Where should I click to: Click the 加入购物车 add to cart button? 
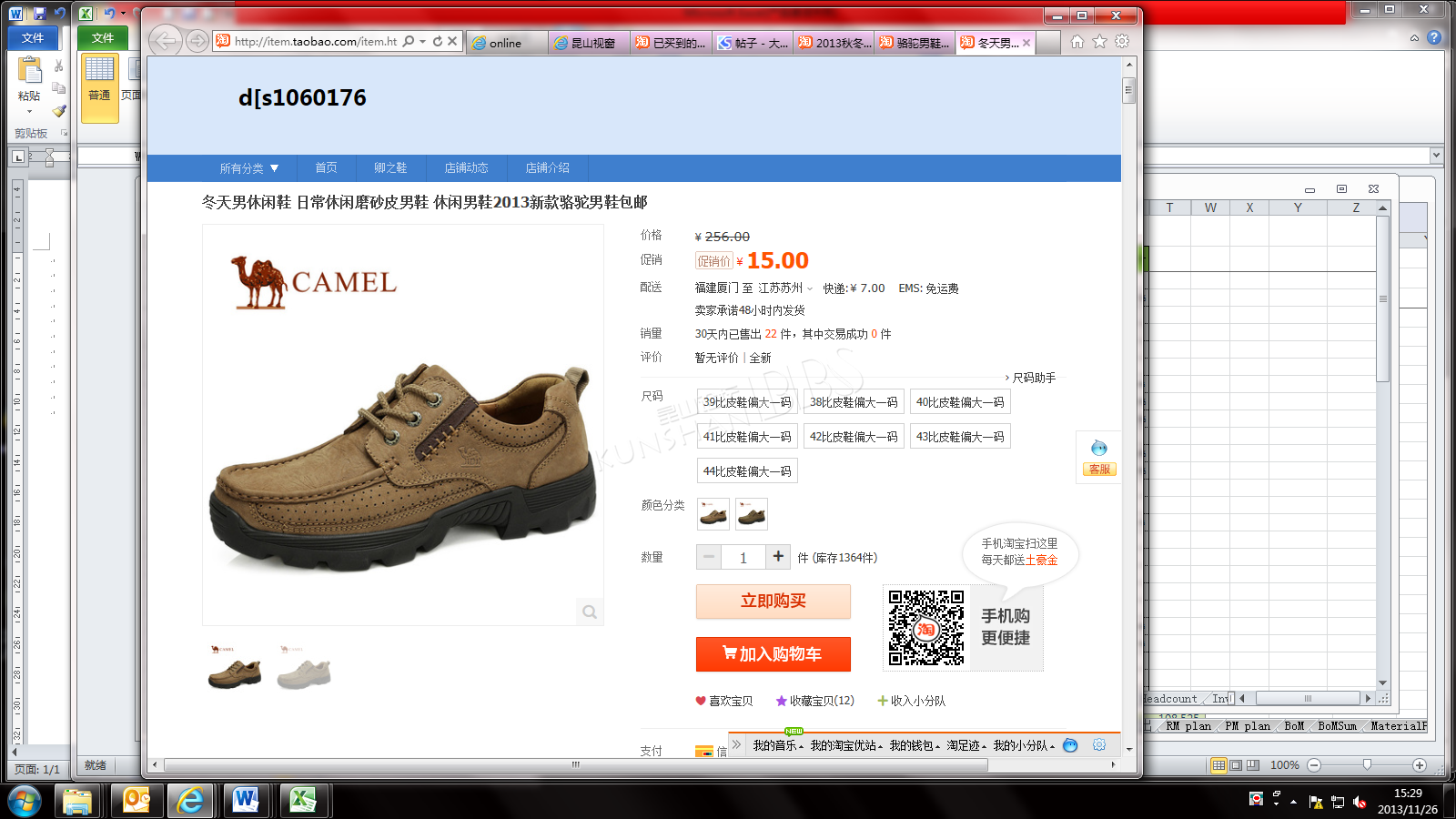(773, 654)
